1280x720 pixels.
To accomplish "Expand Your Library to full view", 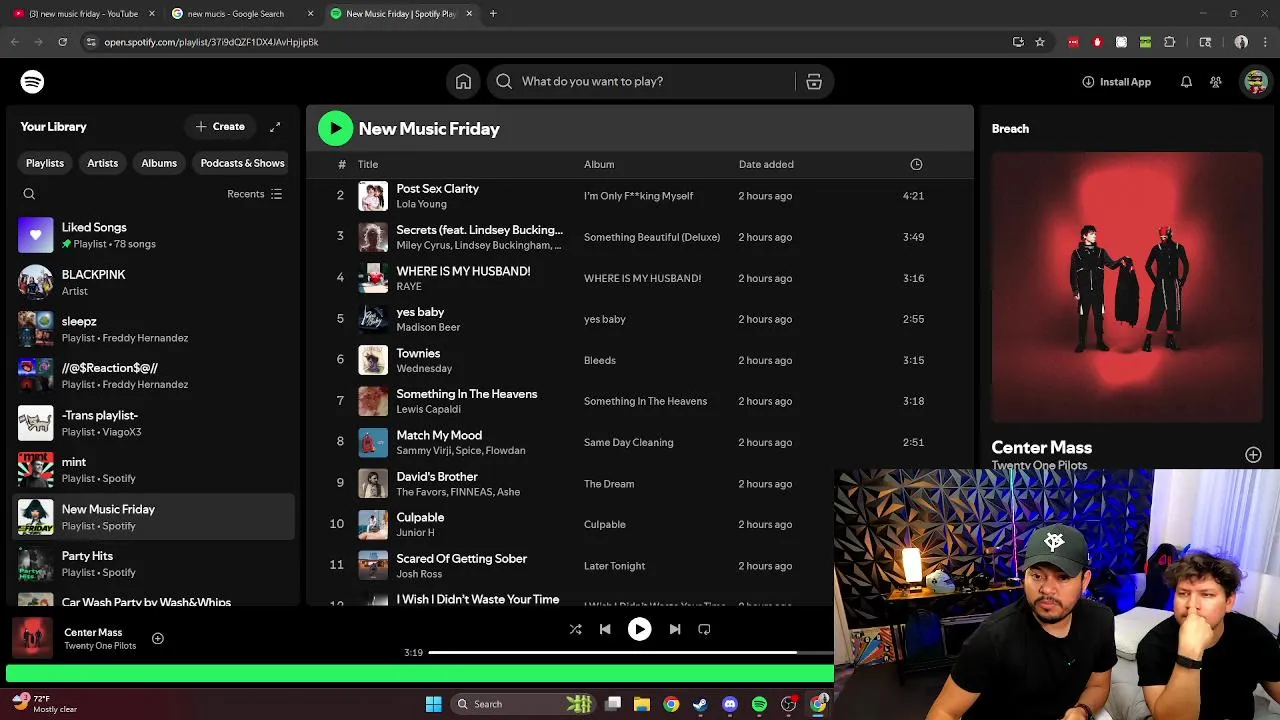I will (275, 127).
